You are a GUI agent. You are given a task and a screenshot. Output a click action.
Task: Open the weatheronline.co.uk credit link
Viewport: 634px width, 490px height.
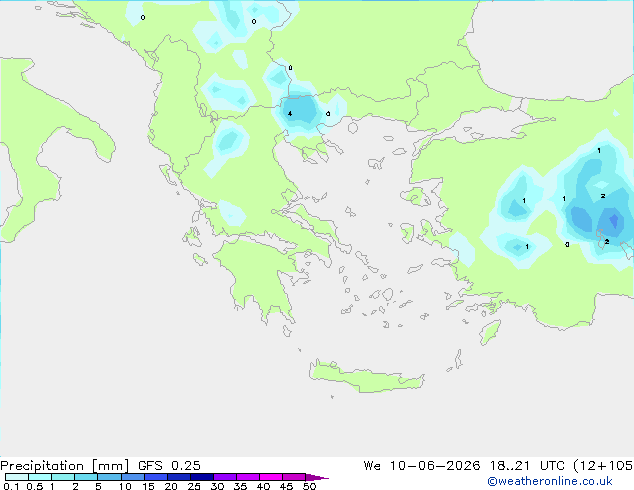550,481
